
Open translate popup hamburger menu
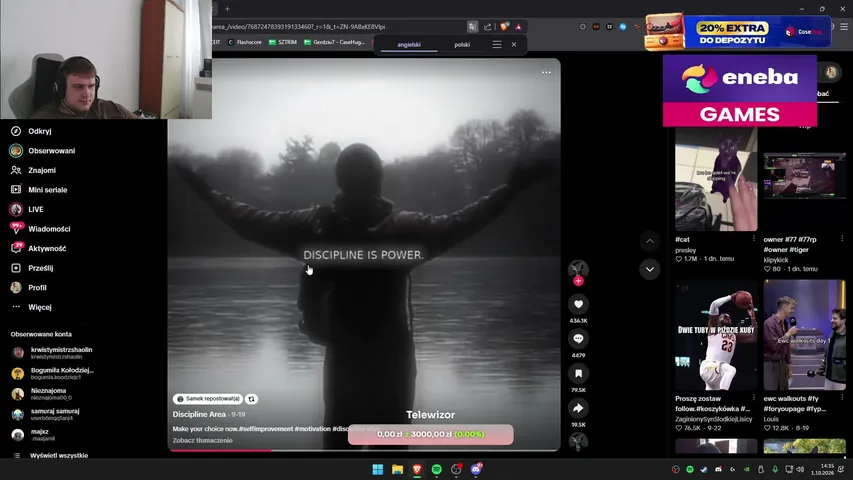(497, 45)
